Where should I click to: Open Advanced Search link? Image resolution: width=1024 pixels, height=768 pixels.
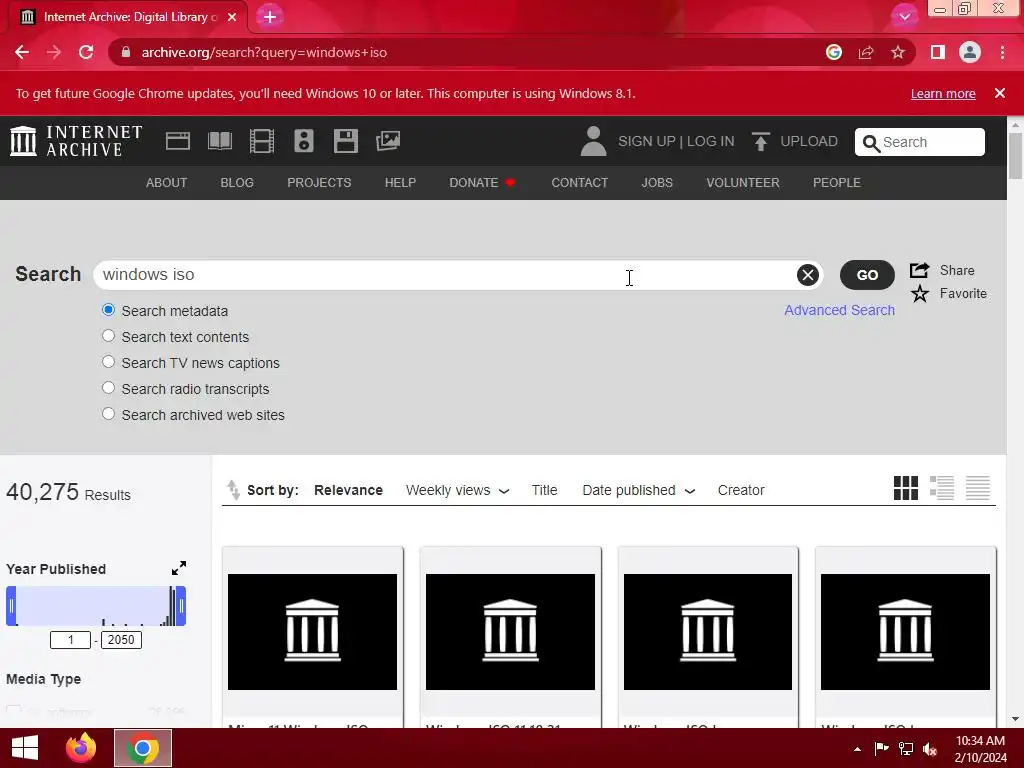pyautogui.click(x=839, y=310)
